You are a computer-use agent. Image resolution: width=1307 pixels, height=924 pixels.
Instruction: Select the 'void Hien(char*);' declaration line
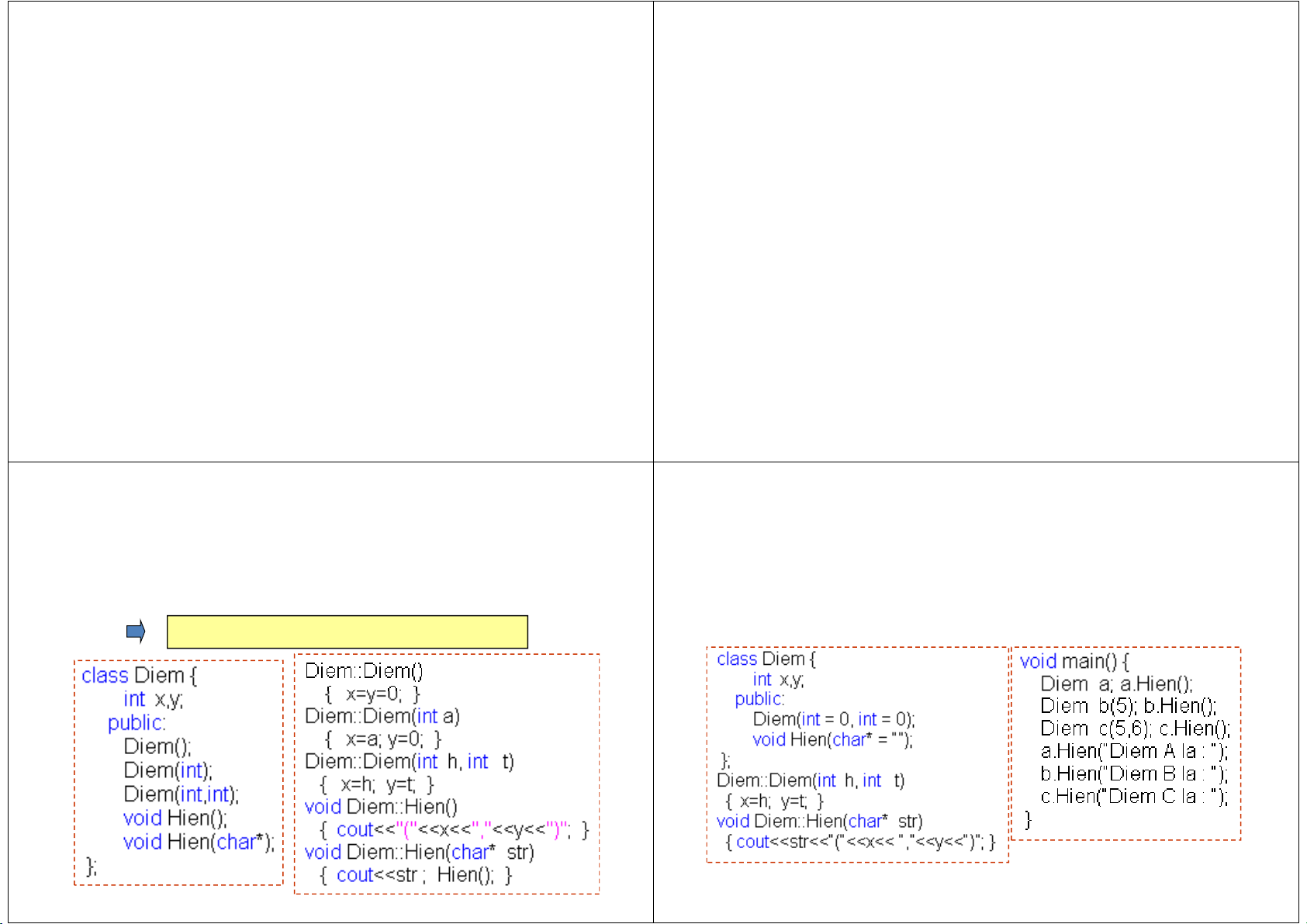pyautogui.click(x=199, y=842)
